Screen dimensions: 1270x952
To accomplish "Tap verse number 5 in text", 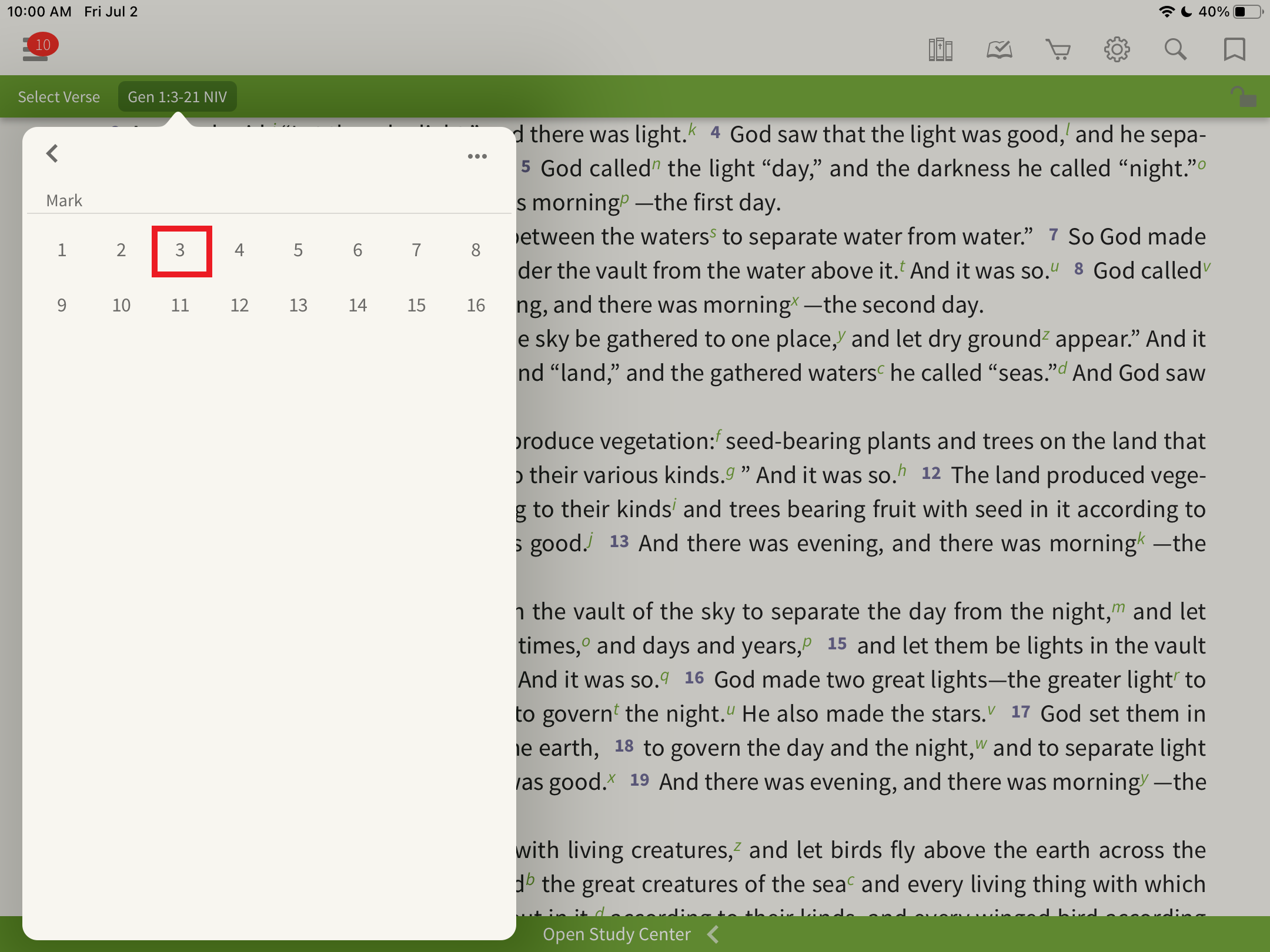I will click(x=526, y=166).
